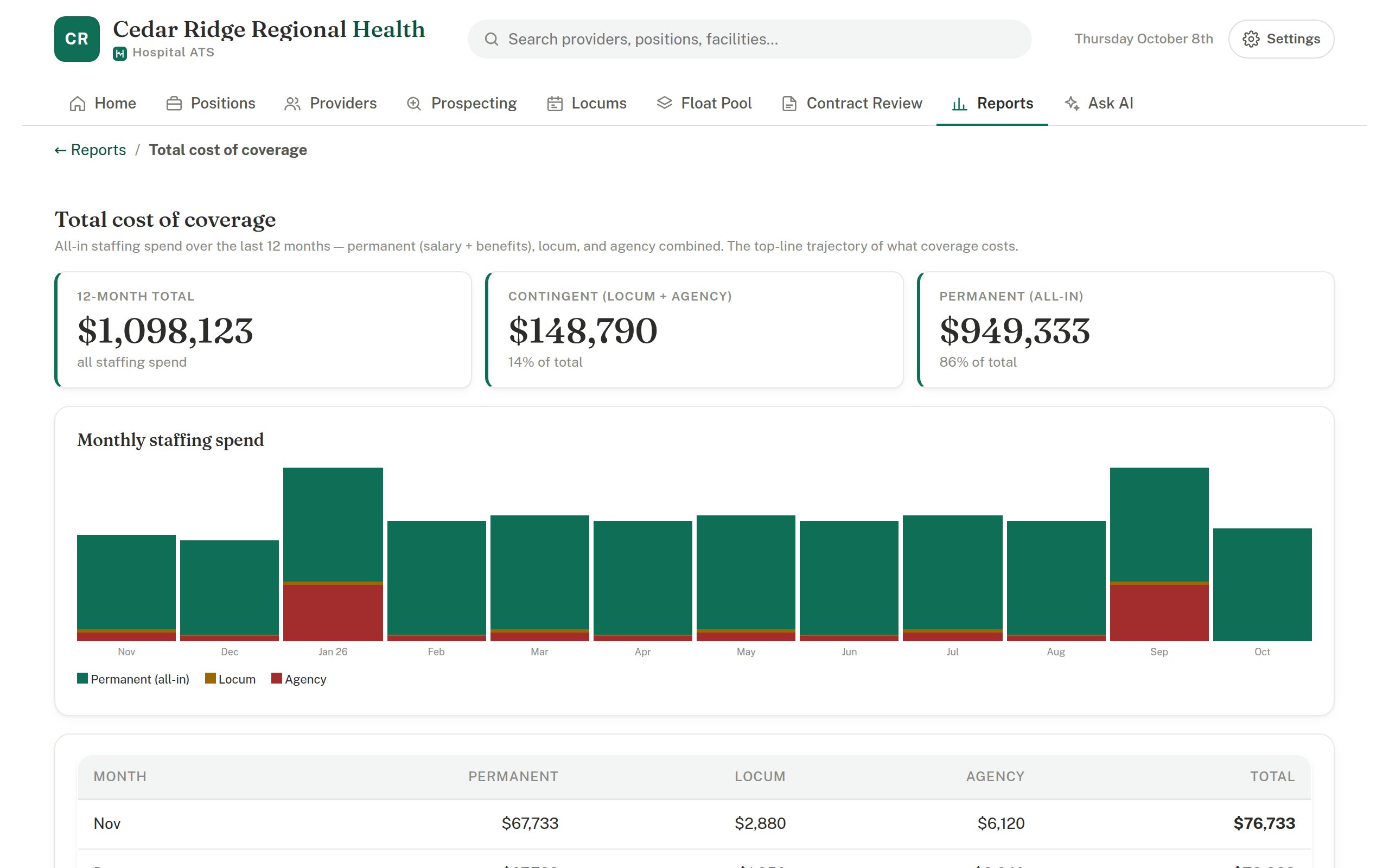Click the search magnifier icon
This screenshot has width=1389, height=868.
492,39
